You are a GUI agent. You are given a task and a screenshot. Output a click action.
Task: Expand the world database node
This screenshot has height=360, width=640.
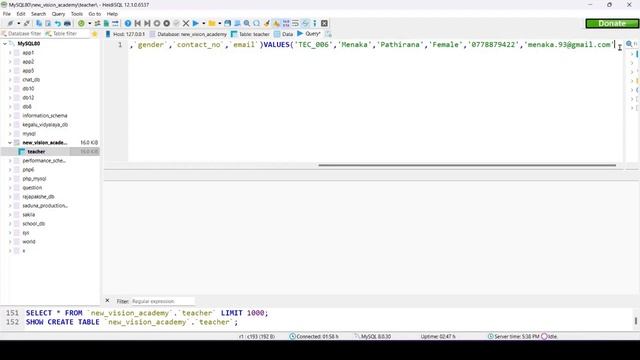10,242
